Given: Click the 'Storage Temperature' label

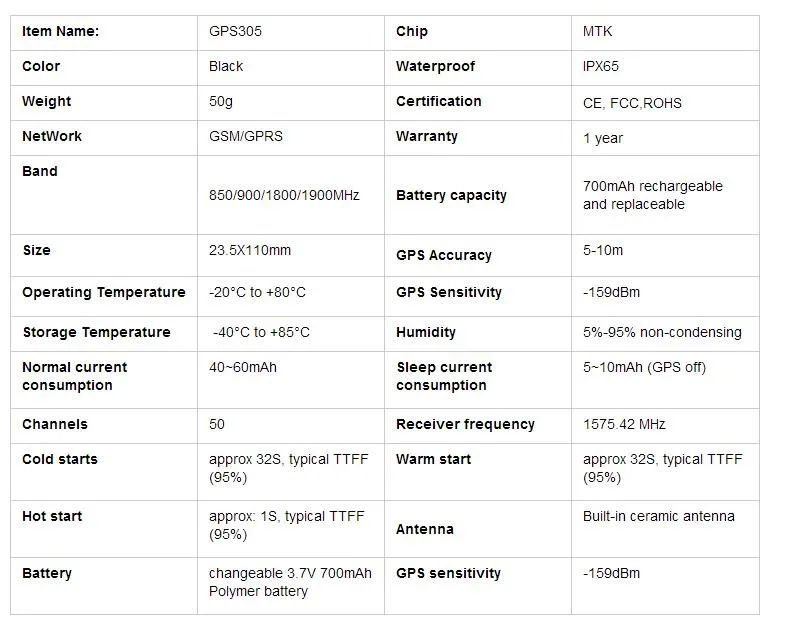Looking at the screenshot, I should click(x=96, y=332).
